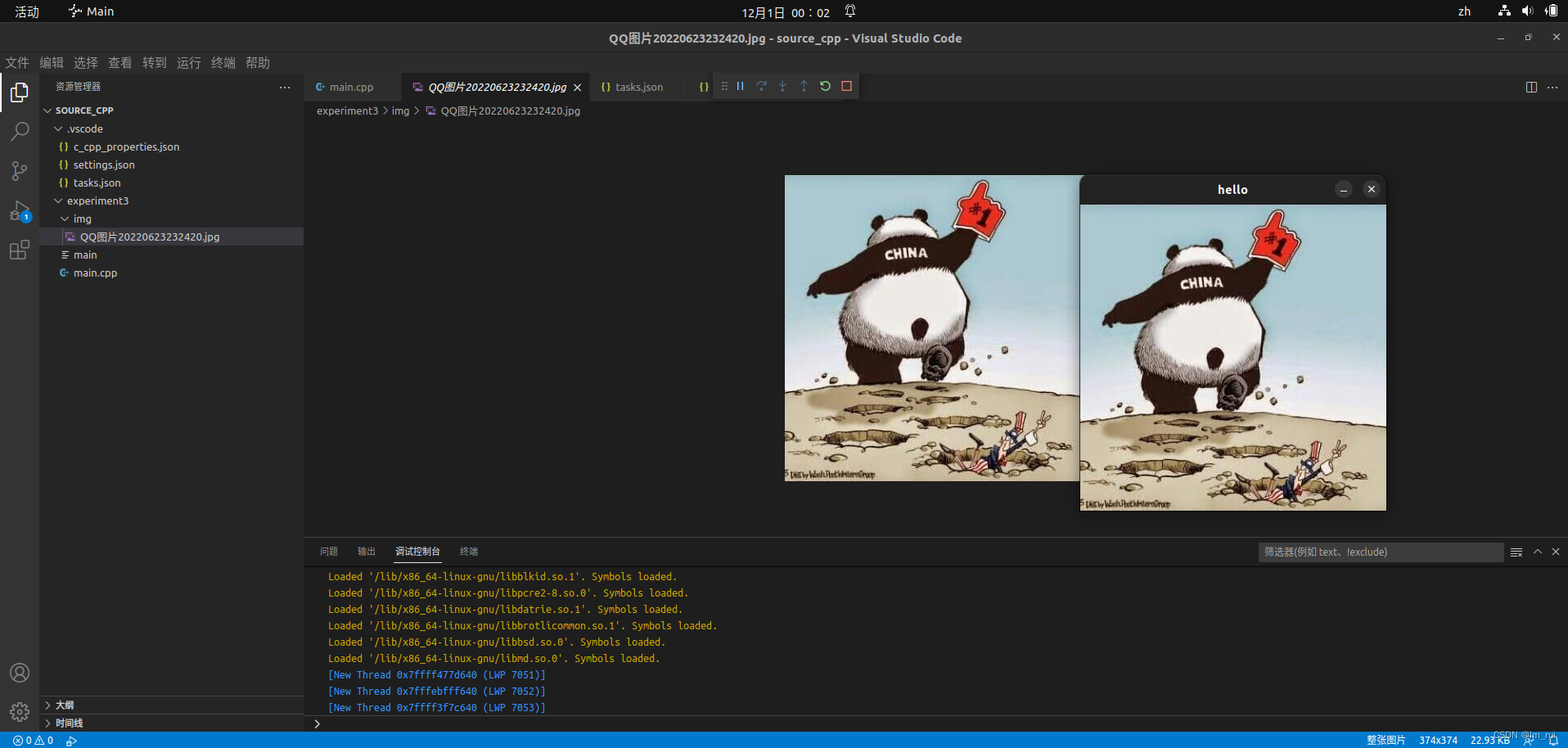This screenshot has width=1568, height=748.
Task: Open the zh input method indicator
Action: click(x=1464, y=11)
